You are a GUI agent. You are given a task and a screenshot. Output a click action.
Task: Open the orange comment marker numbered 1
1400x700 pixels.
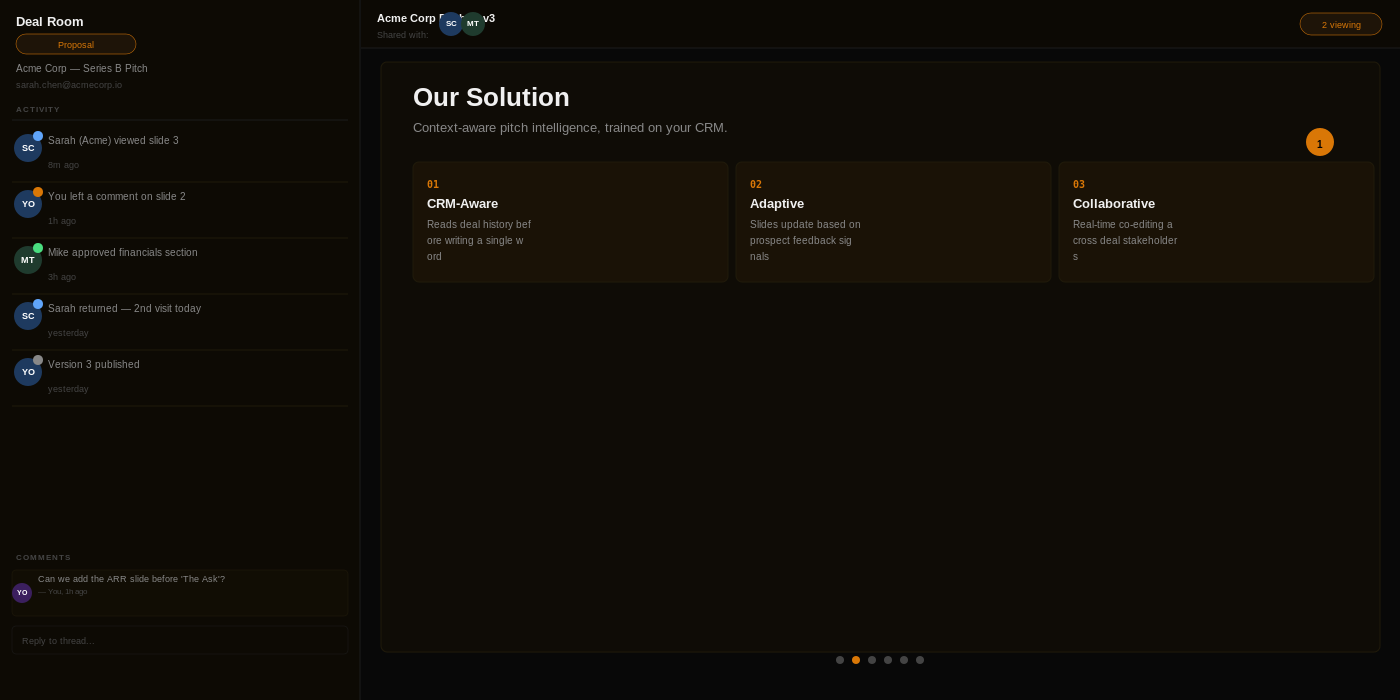[1320, 142]
